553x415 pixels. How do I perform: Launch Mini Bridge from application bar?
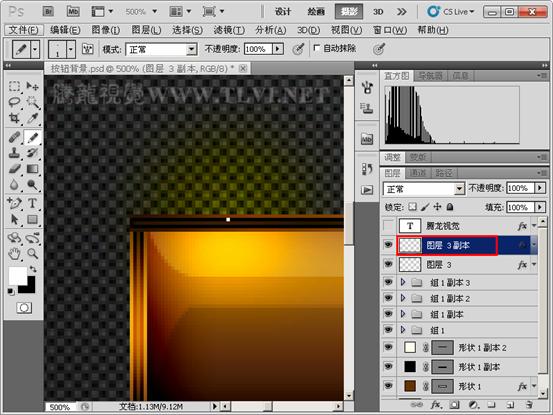coord(73,12)
